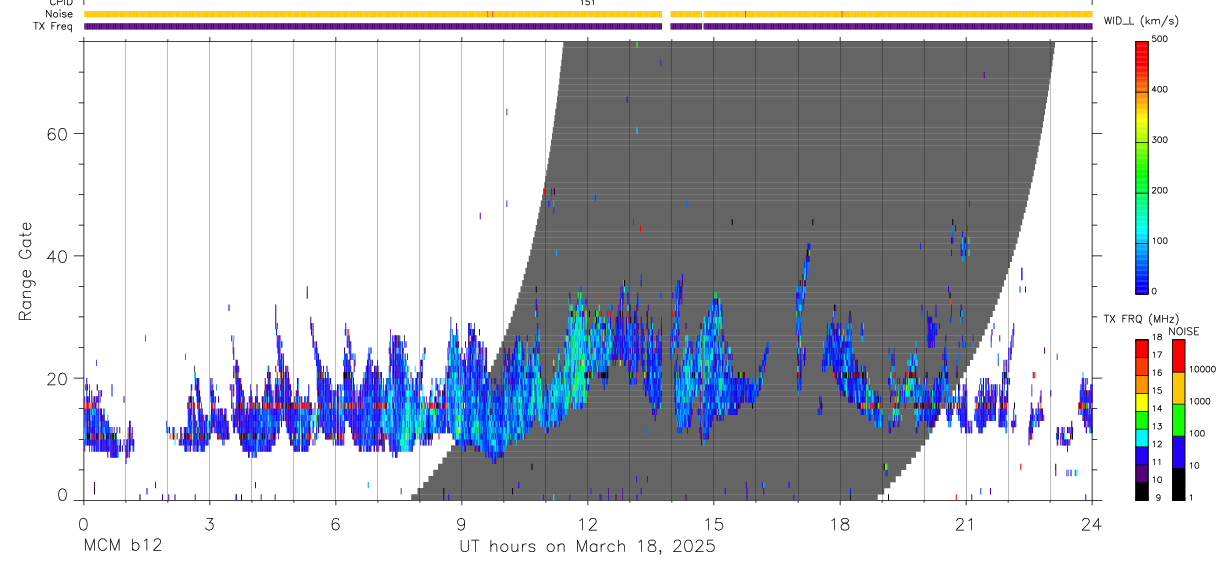Click the 6 tick on the UT hours axis

(335, 523)
